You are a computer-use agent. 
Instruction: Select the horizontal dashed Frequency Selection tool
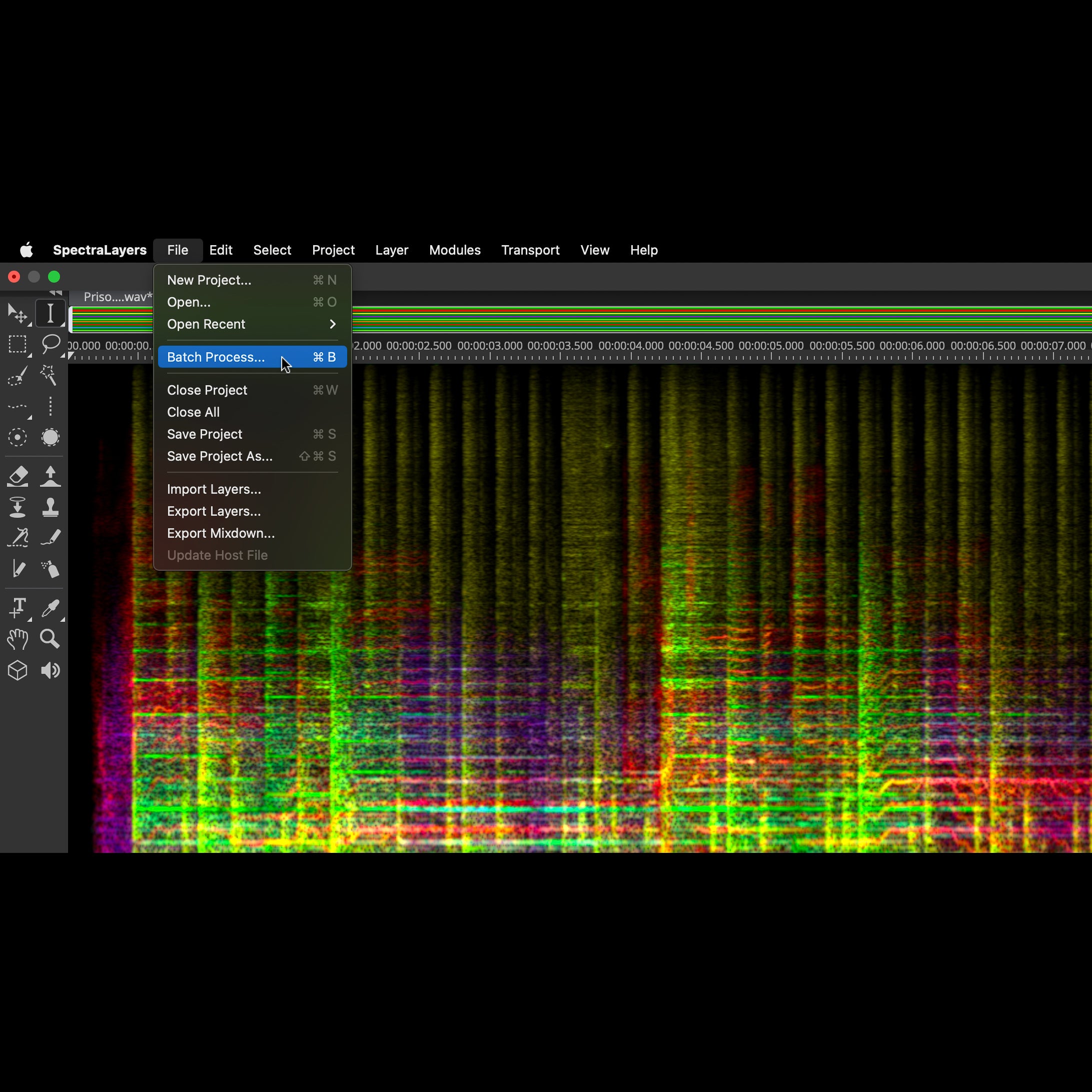(18, 406)
